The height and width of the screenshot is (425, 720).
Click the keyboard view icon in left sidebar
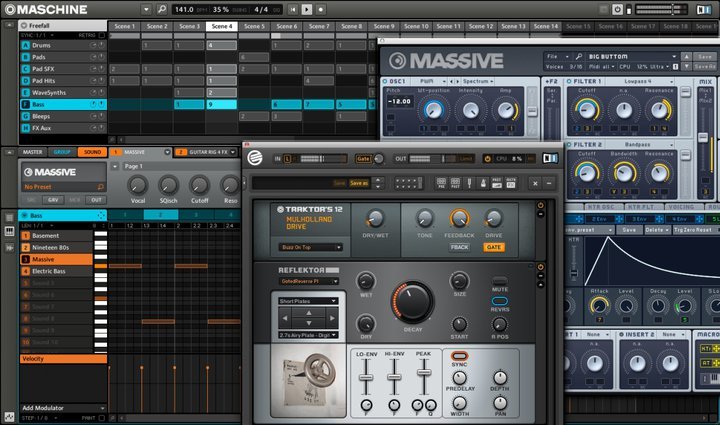coord(9,231)
